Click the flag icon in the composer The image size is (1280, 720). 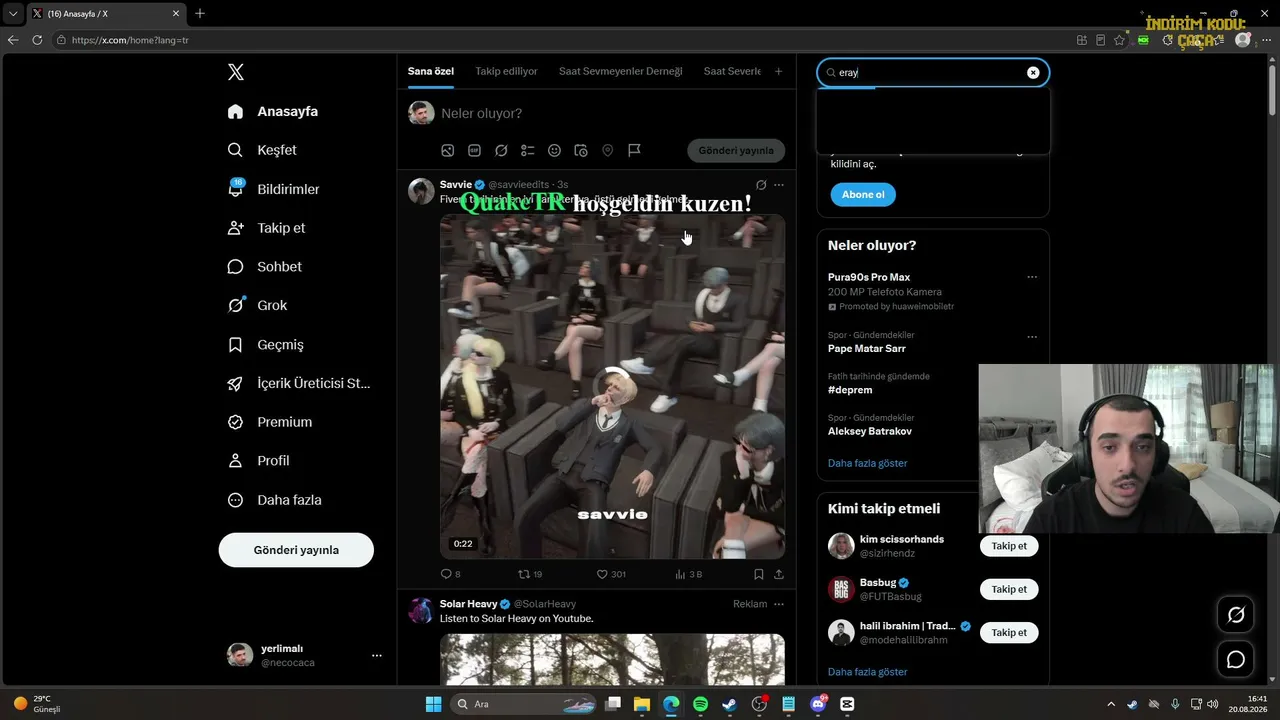[634, 151]
